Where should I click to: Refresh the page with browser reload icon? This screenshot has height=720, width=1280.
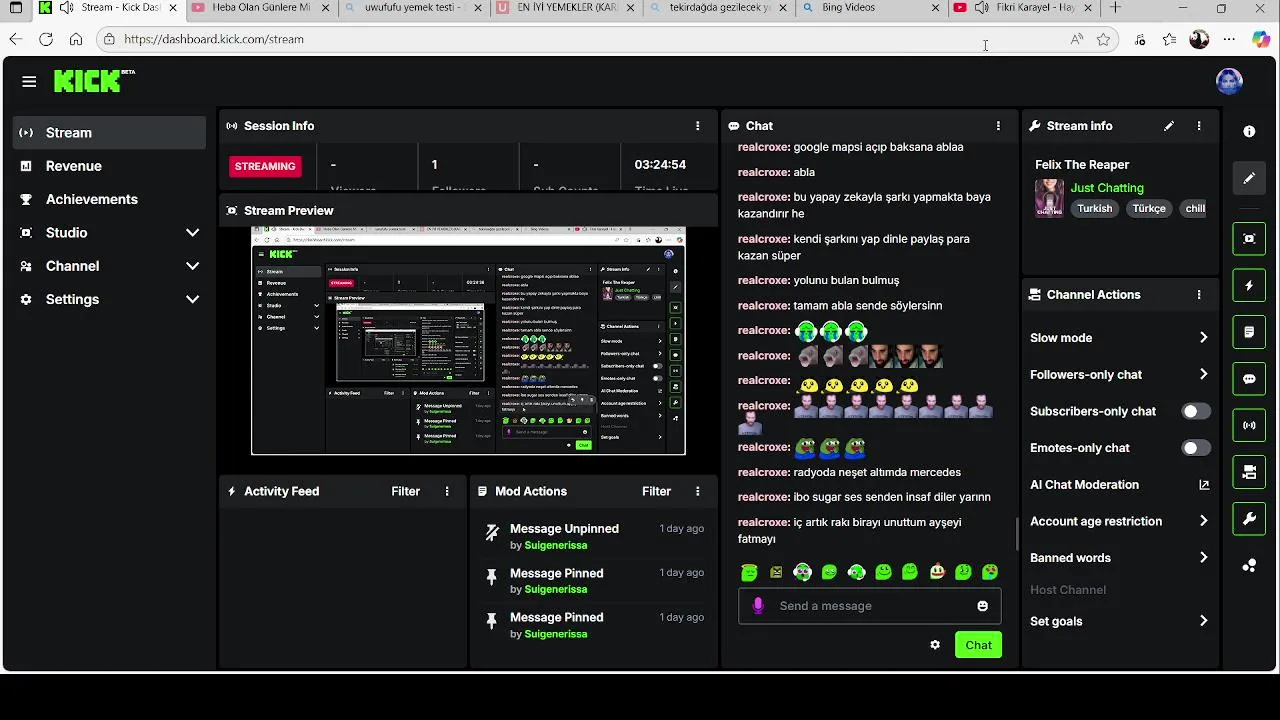coord(46,39)
